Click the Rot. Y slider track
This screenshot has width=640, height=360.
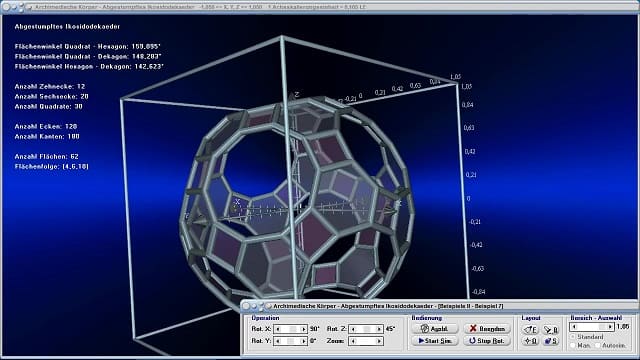291,341
